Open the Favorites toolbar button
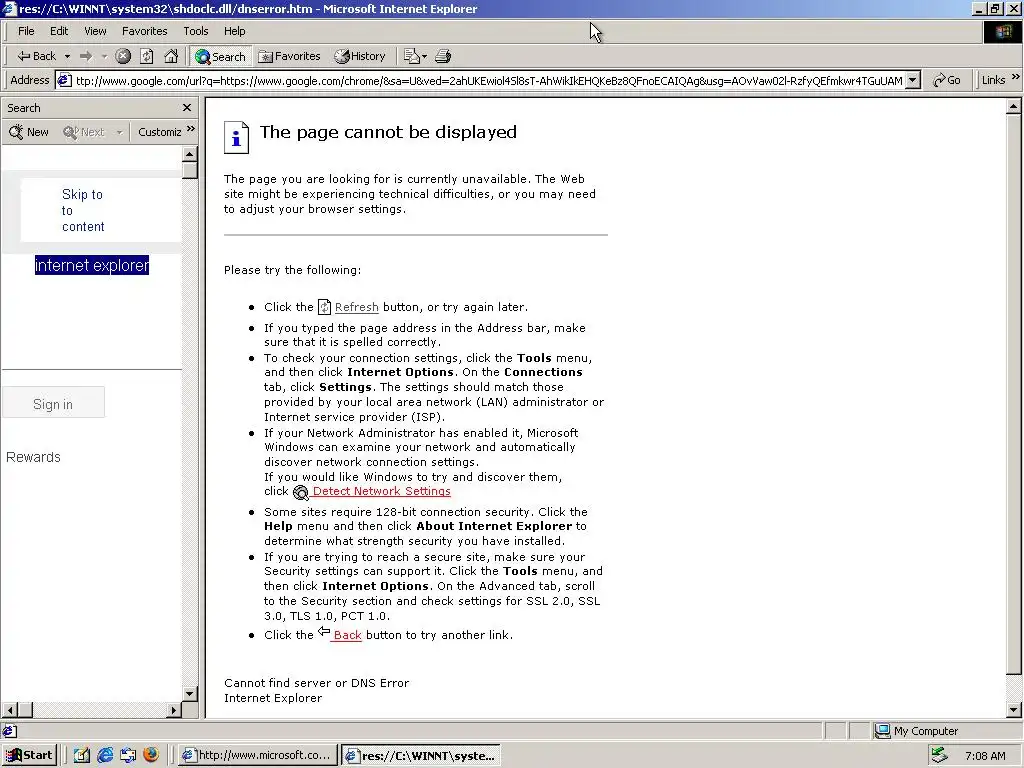 pos(289,56)
